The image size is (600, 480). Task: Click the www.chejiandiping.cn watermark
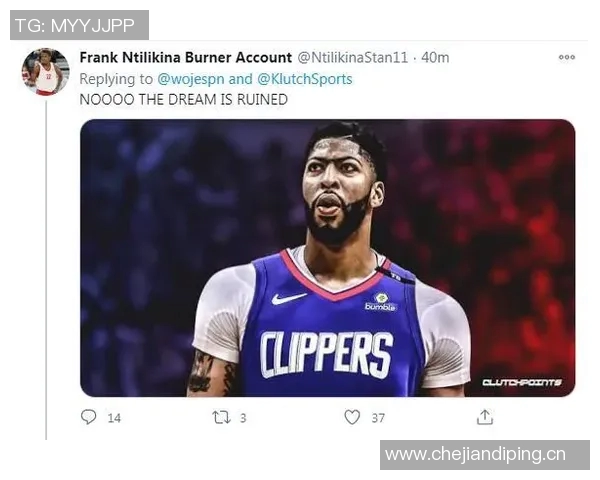475,455
